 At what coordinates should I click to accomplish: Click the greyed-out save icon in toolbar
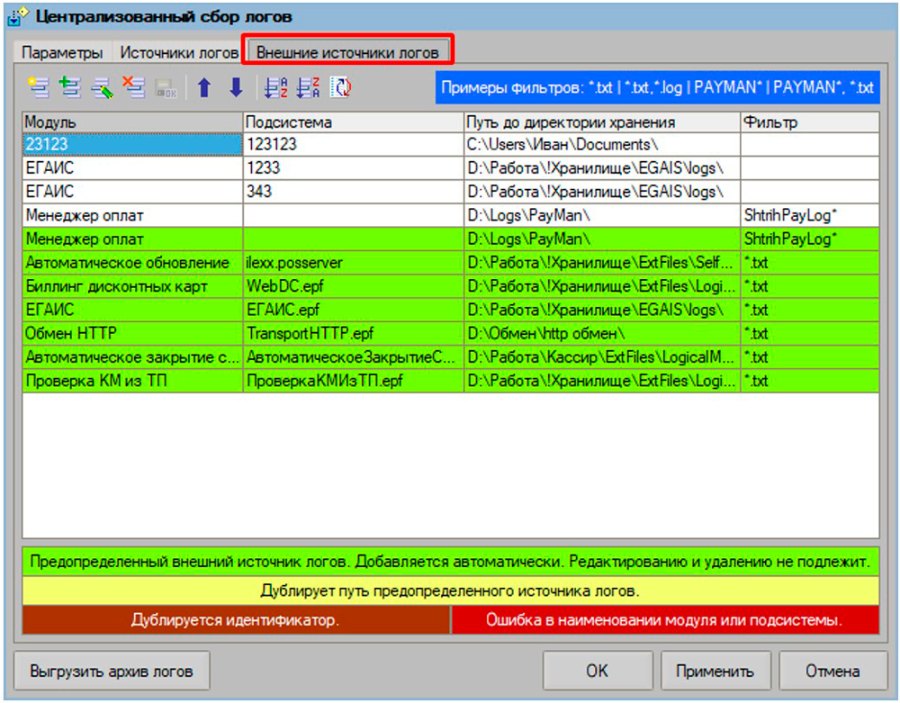pyautogui.click(x=166, y=88)
